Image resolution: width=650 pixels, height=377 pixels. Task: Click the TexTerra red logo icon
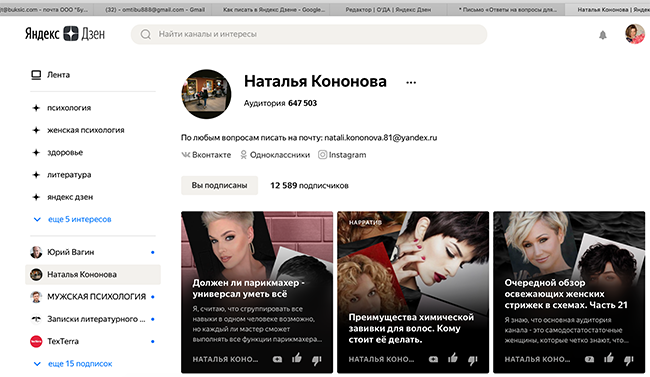(36, 341)
